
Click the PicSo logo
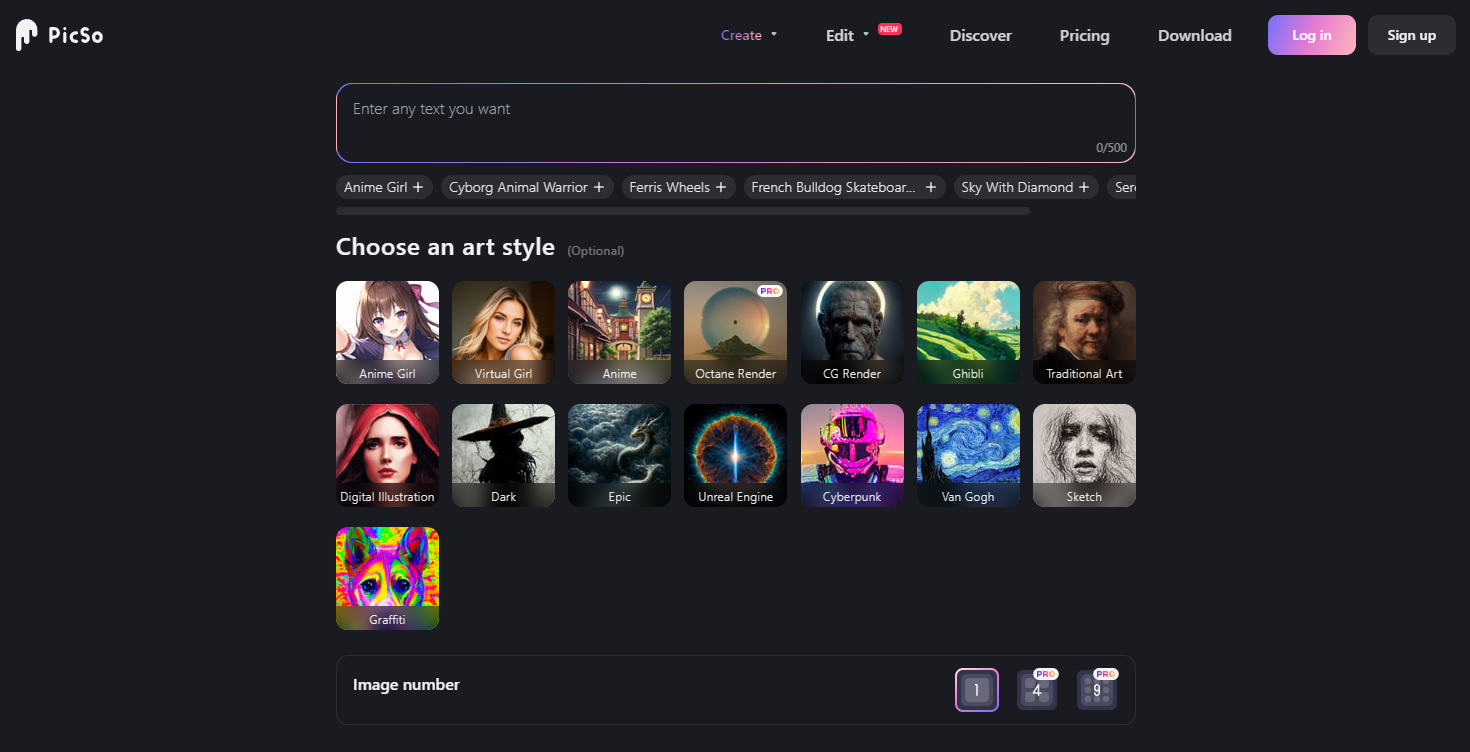click(60, 35)
